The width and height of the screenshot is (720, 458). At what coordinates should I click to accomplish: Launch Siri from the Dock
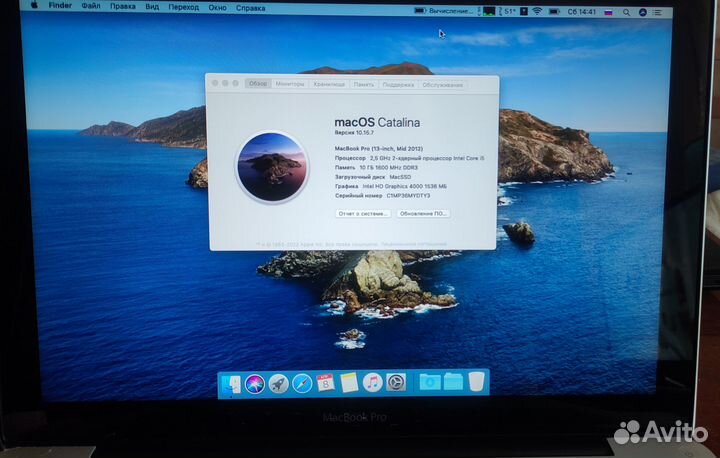pyautogui.click(x=255, y=384)
